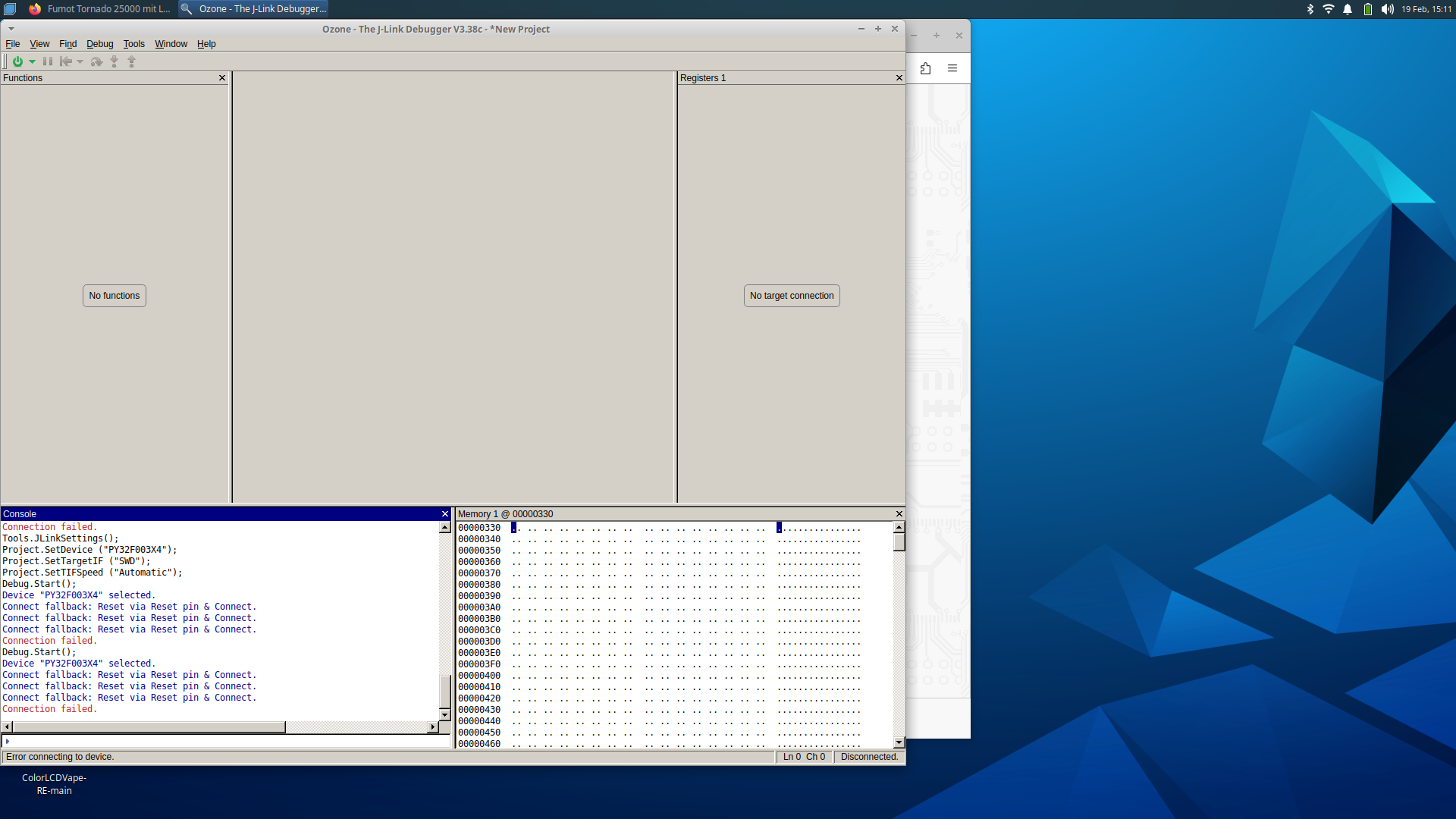Click the green Start Debug power icon
The height and width of the screenshot is (819, 1456).
[x=17, y=61]
